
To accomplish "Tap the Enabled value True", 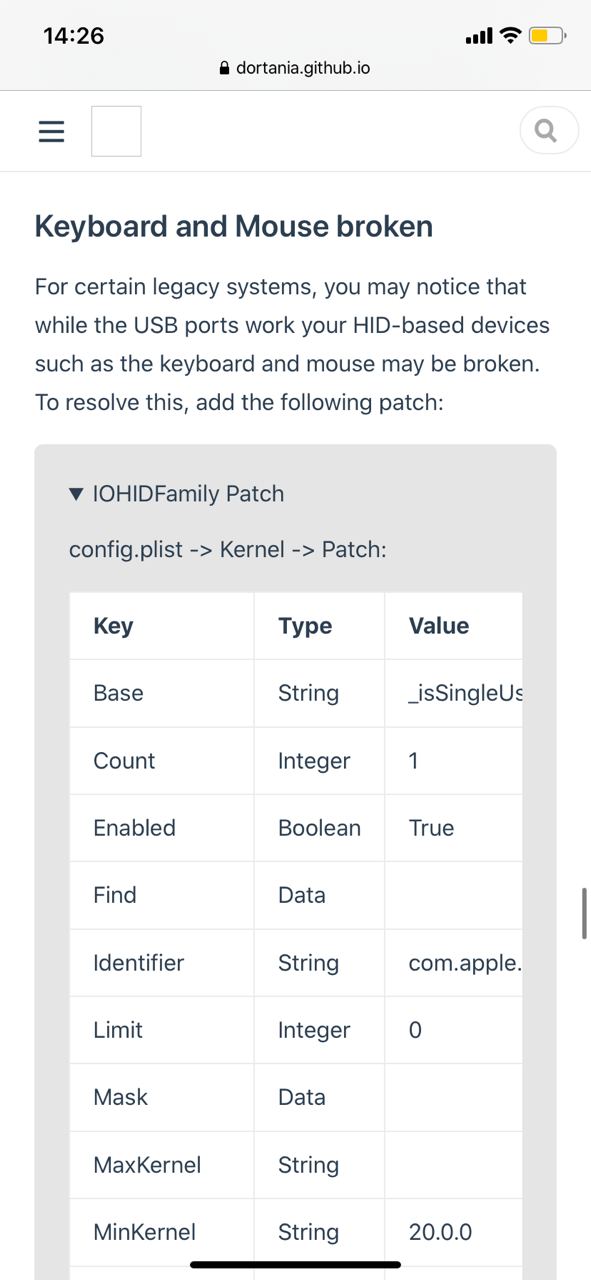I will point(432,828).
